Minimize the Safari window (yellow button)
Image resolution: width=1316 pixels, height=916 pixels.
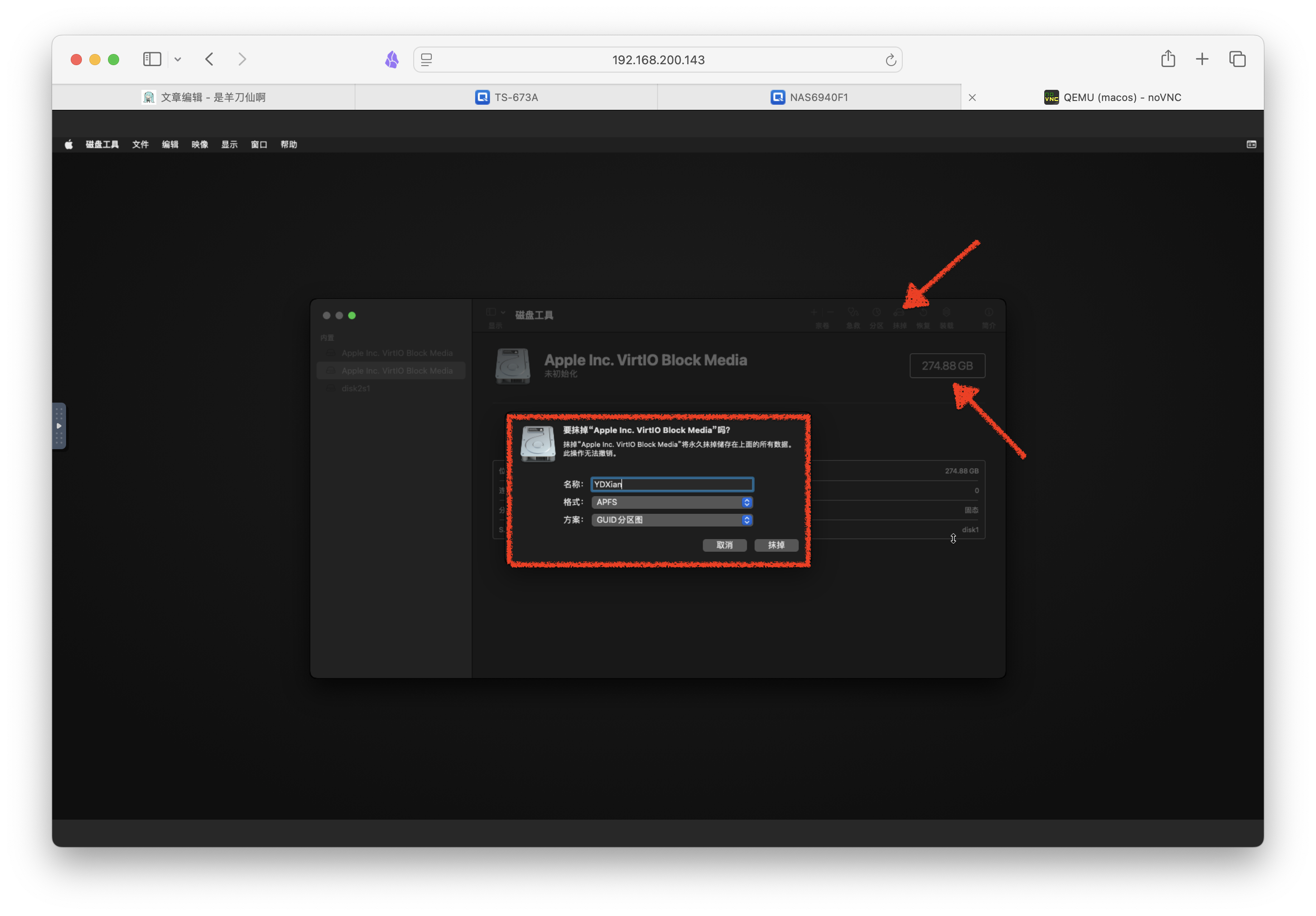tap(95, 59)
